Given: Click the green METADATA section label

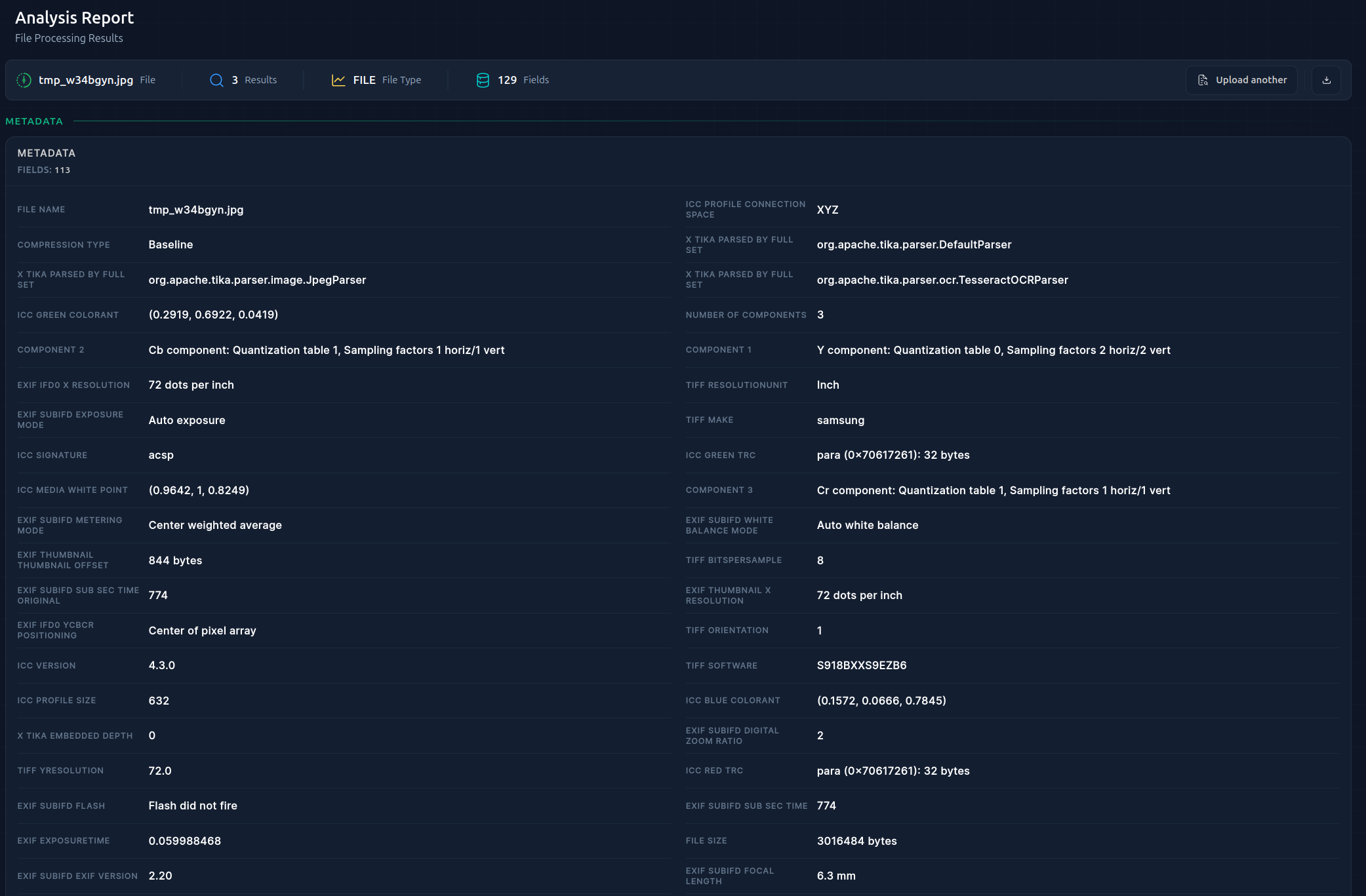Looking at the screenshot, I should coord(34,121).
